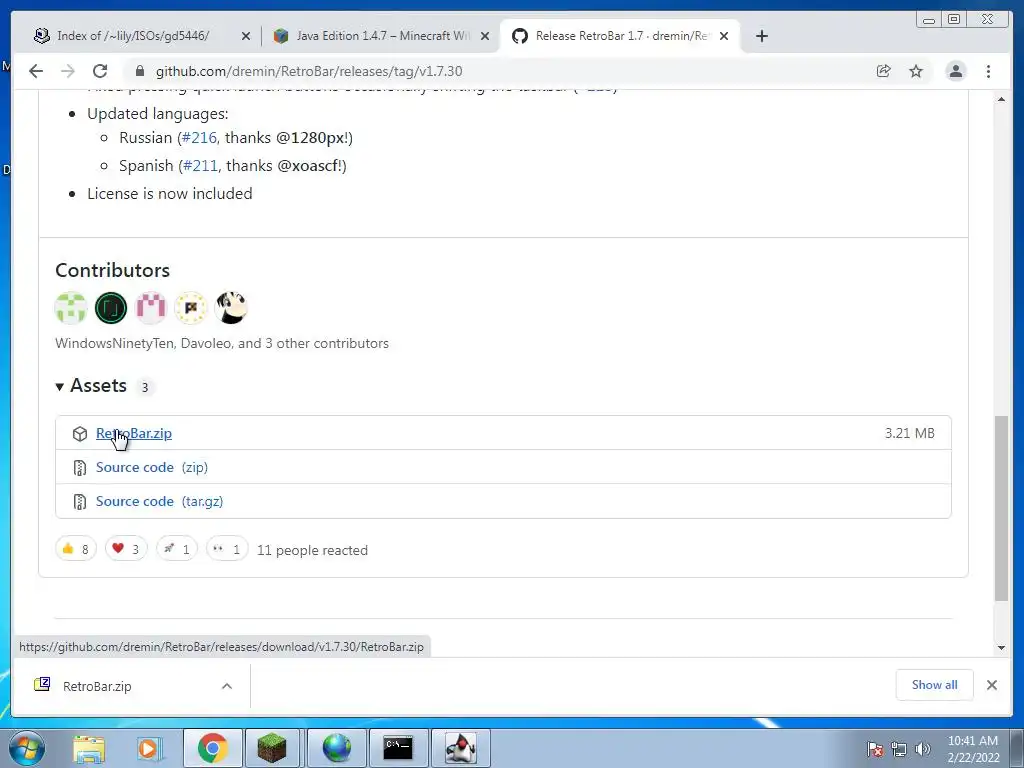The image size is (1024, 768).
Task: Click the zip file icon for Source code (zip)
Action: tap(80, 468)
